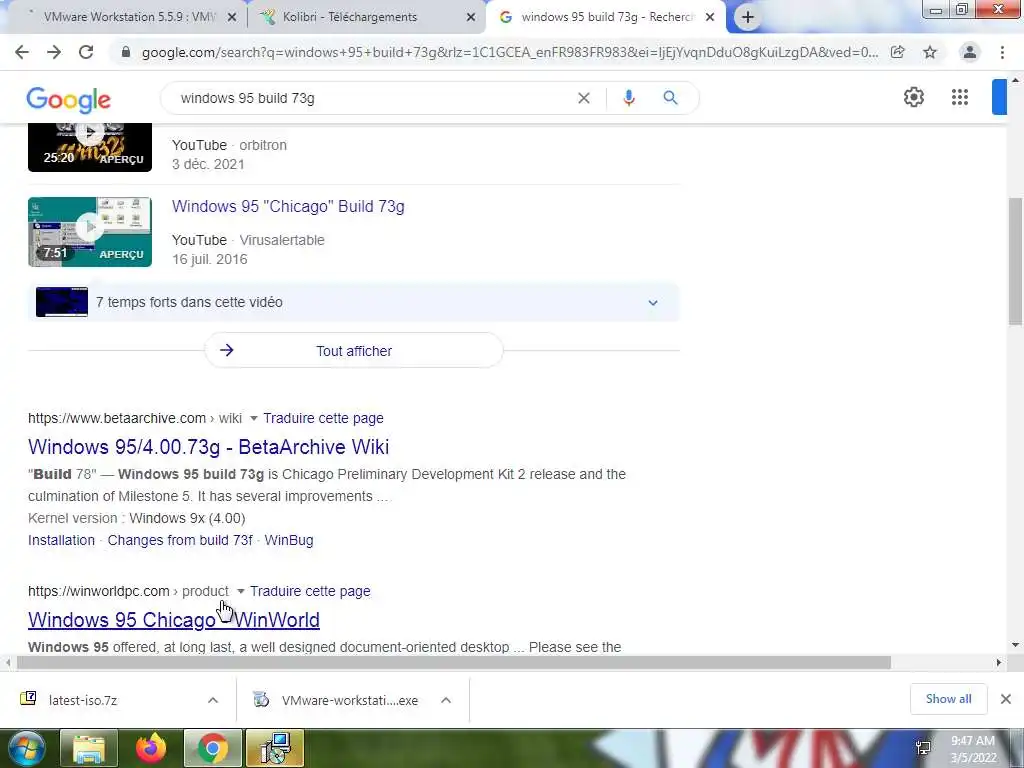Open Chrome three-dot menu
Screen dimensions: 1024x768
[x=1002, y=52]
